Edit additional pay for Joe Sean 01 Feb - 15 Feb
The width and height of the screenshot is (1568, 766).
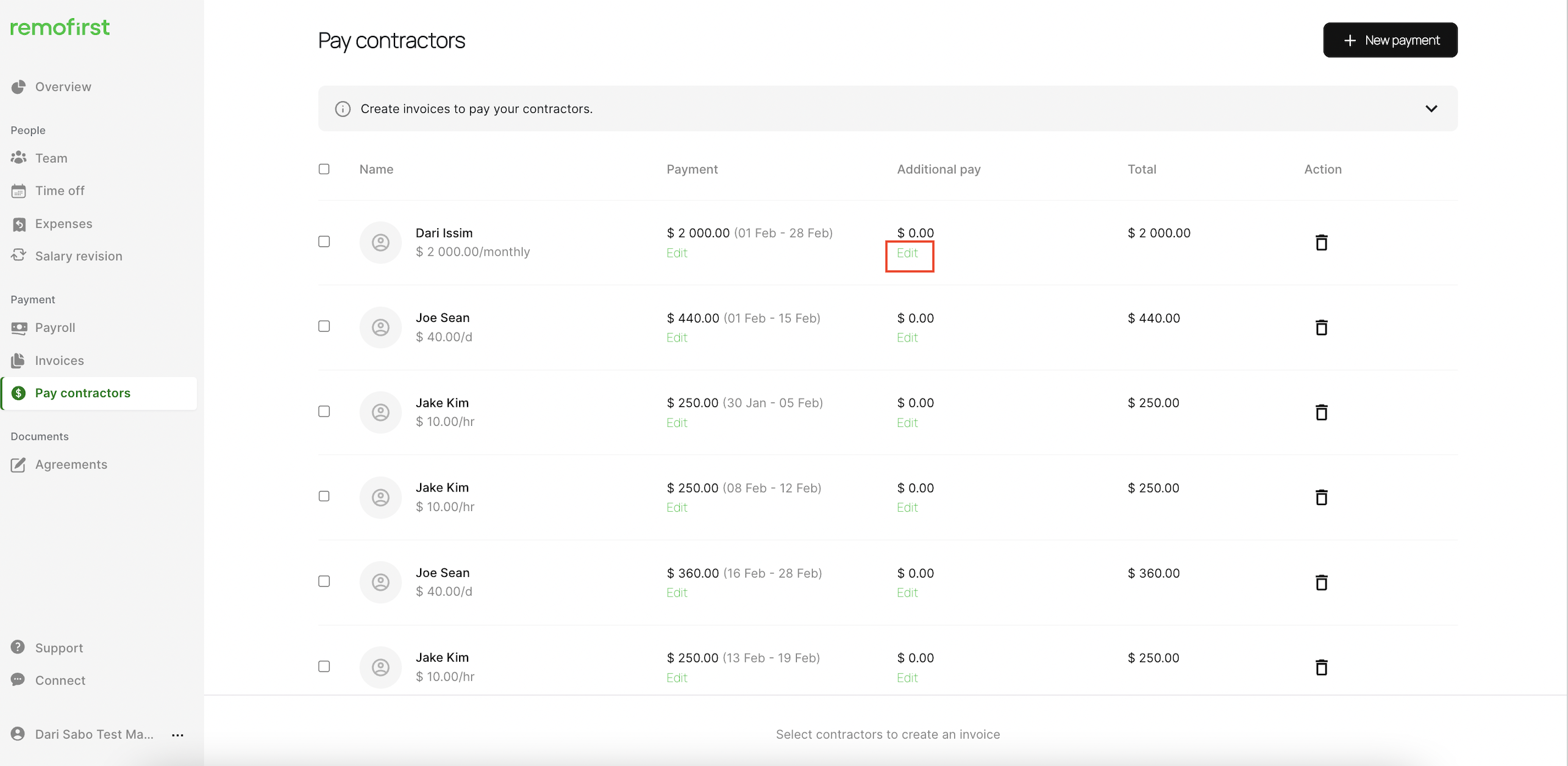point(907,337)
